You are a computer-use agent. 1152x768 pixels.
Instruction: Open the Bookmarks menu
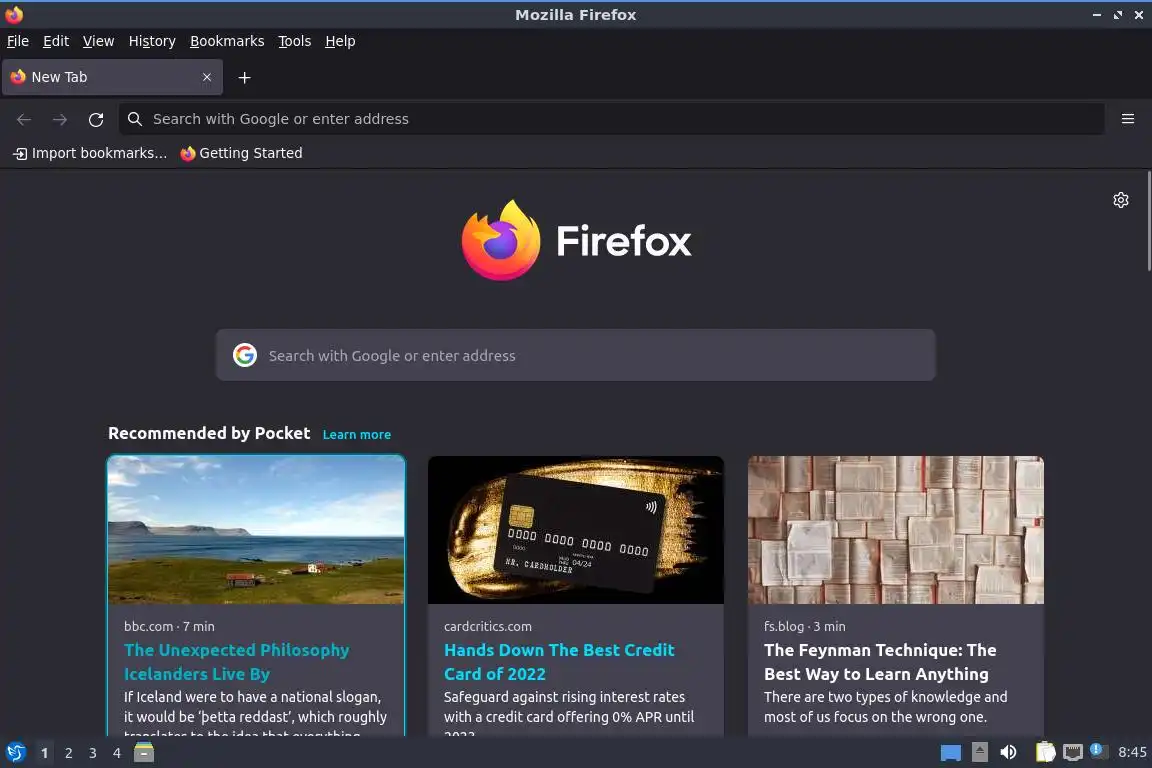pos(227,41)
